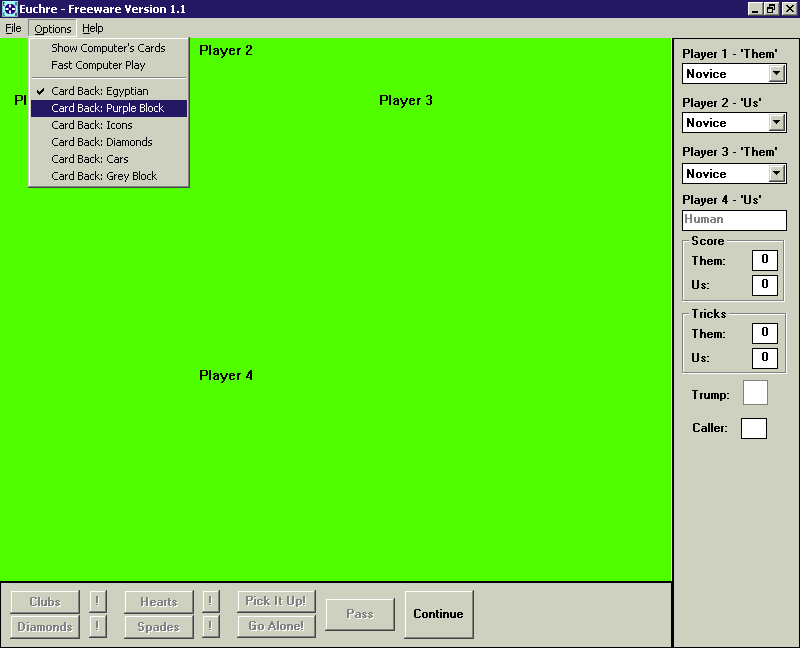Click the Player 4 name input field

pos(734,220)
